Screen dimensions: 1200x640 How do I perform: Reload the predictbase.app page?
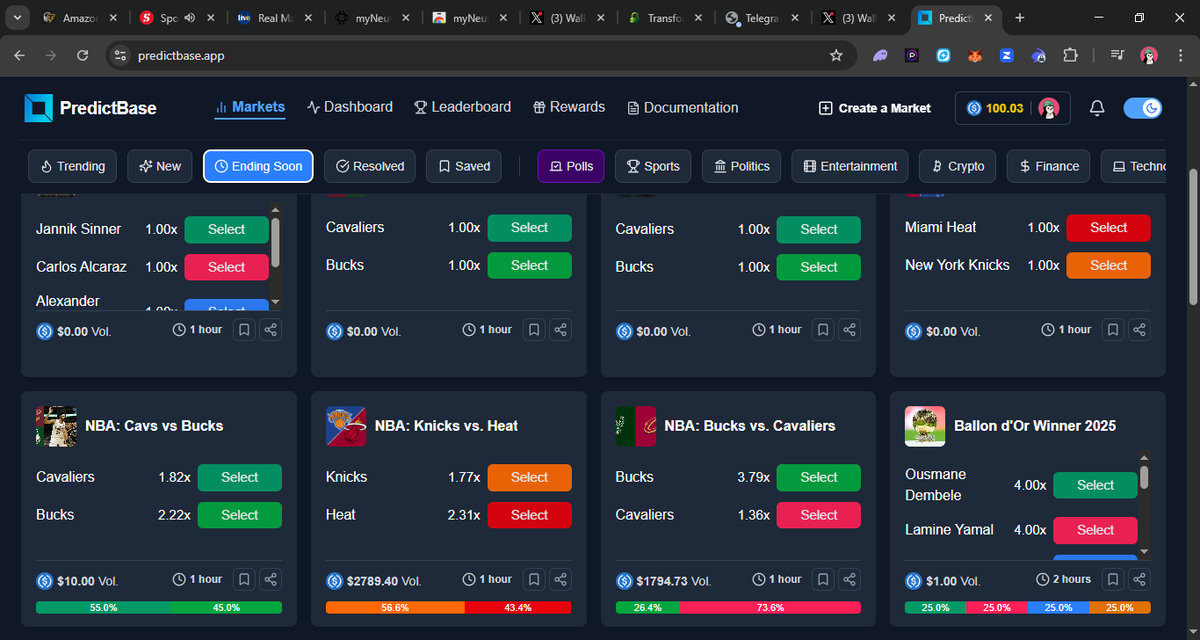82,56
